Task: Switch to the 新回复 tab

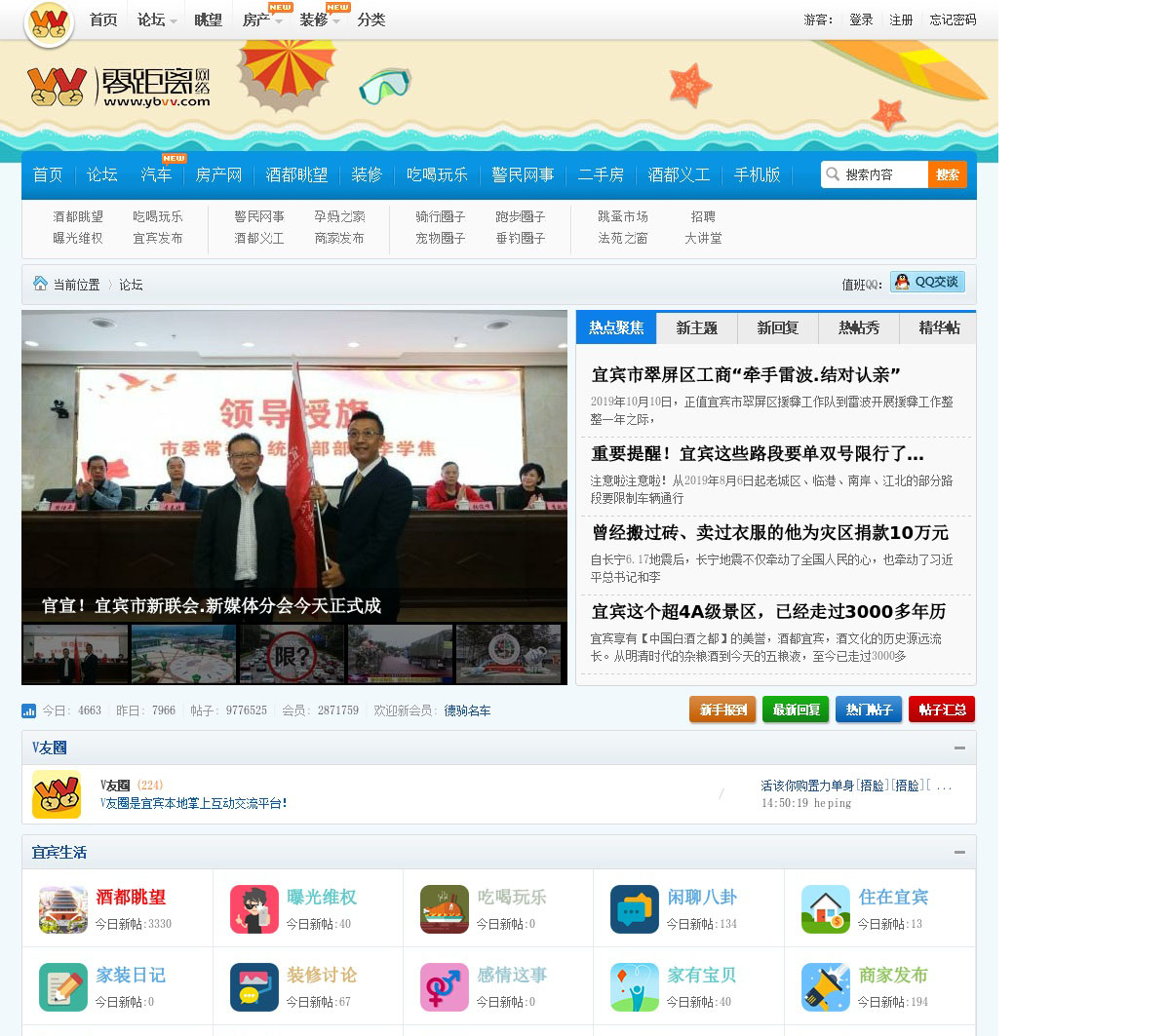Action: point(778,327)
